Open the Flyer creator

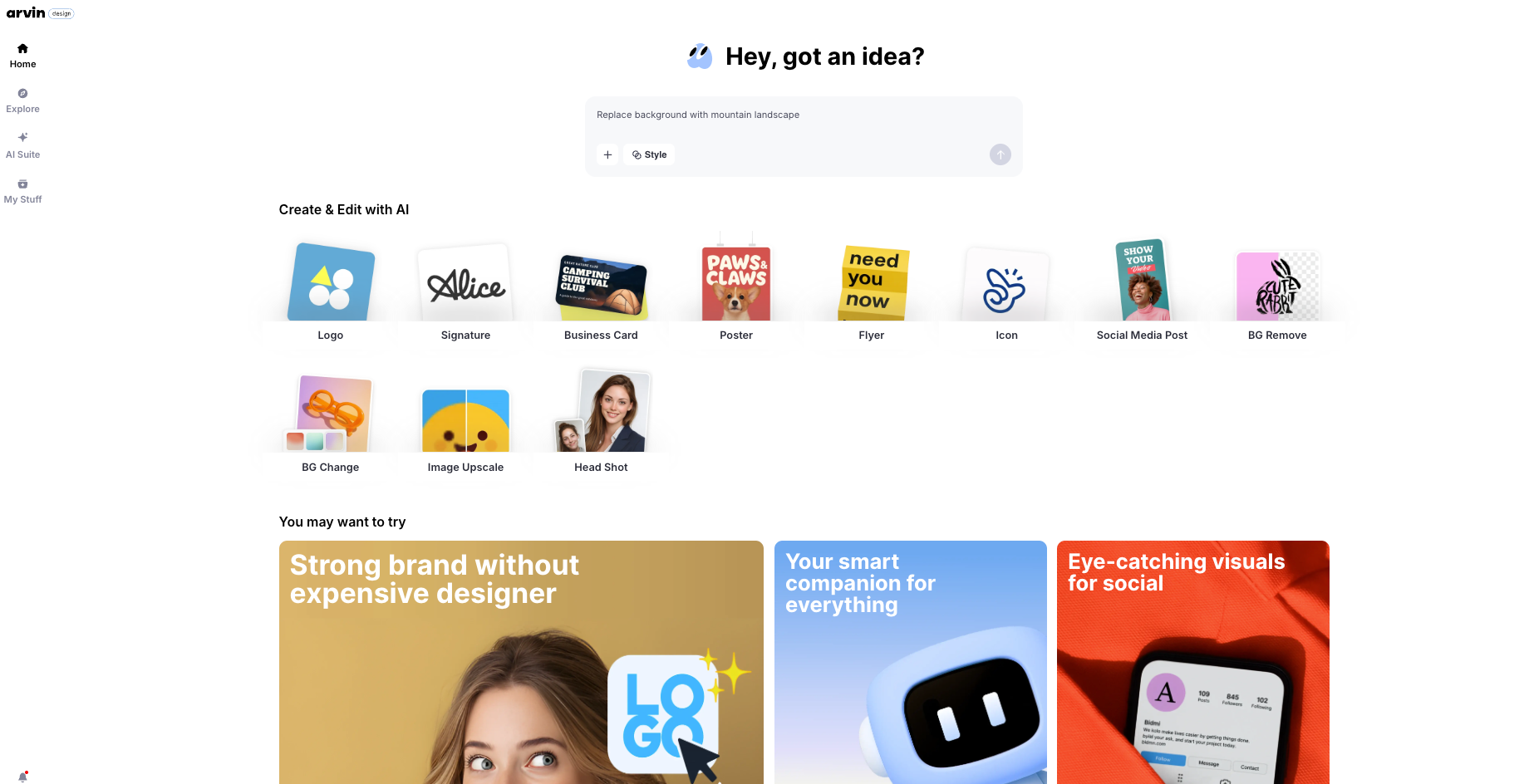[x=872, y=292]
